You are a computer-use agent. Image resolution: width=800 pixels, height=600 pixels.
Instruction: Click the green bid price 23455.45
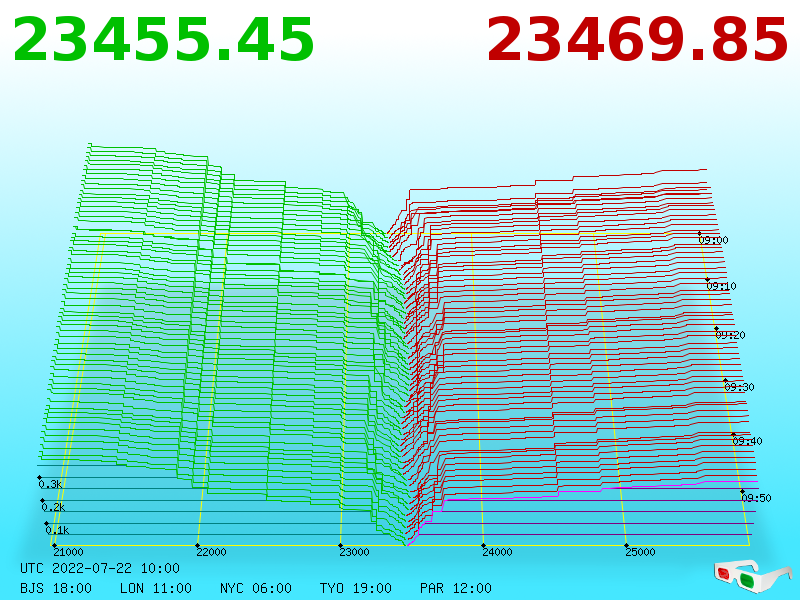click(x=163, y=40)
